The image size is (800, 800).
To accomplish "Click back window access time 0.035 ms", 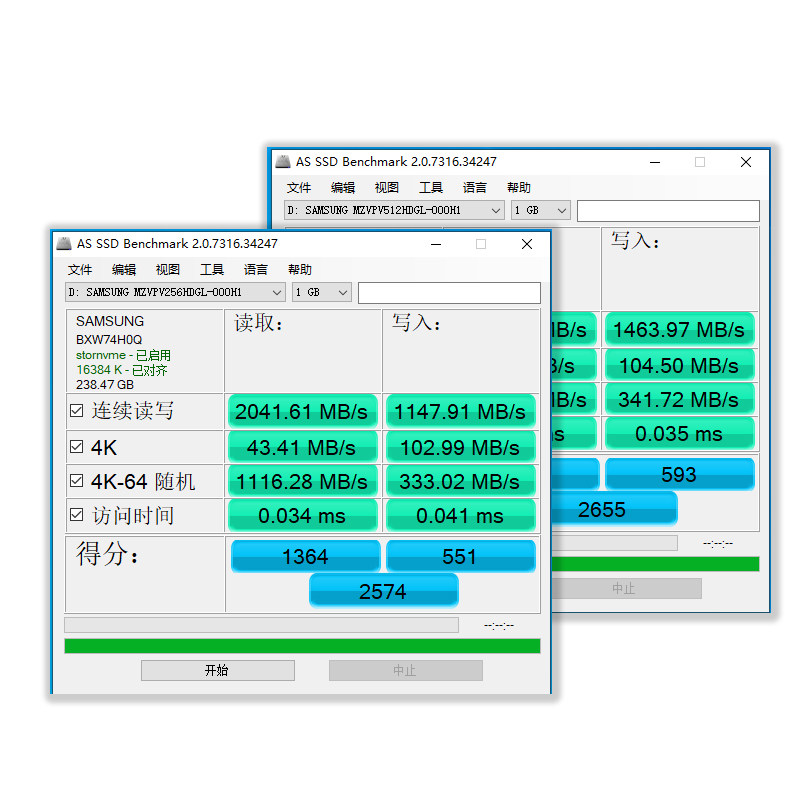I will [679, 433].
